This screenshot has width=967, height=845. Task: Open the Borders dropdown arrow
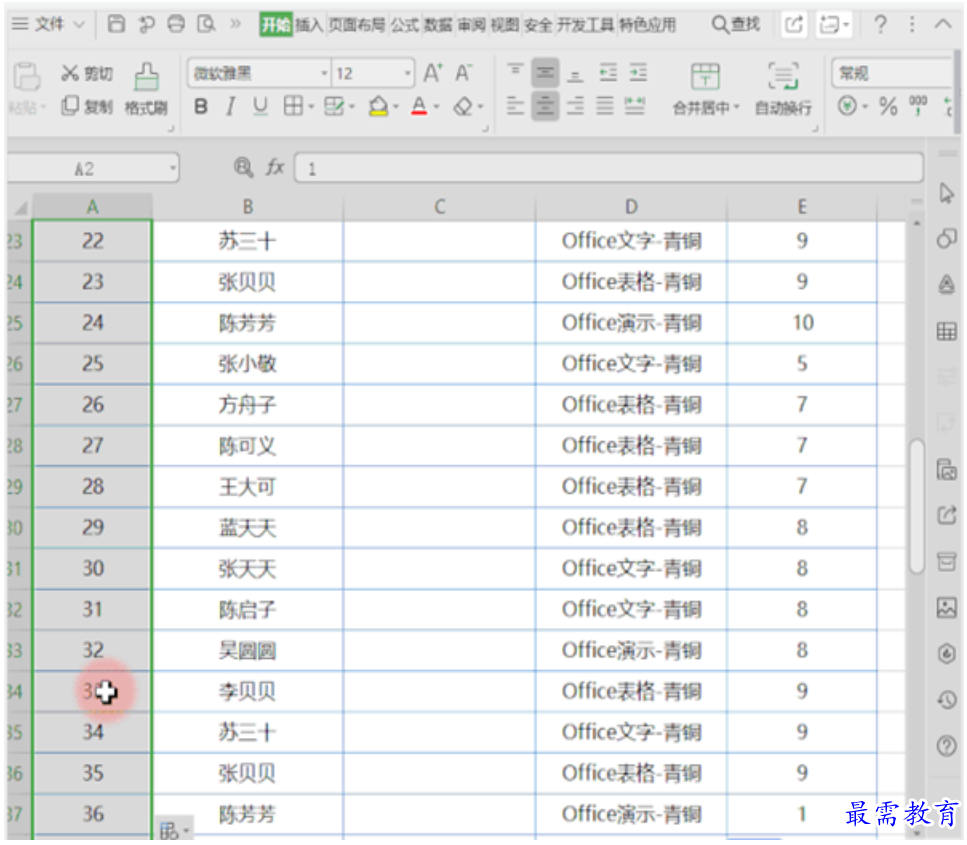(x=310, y=107)
